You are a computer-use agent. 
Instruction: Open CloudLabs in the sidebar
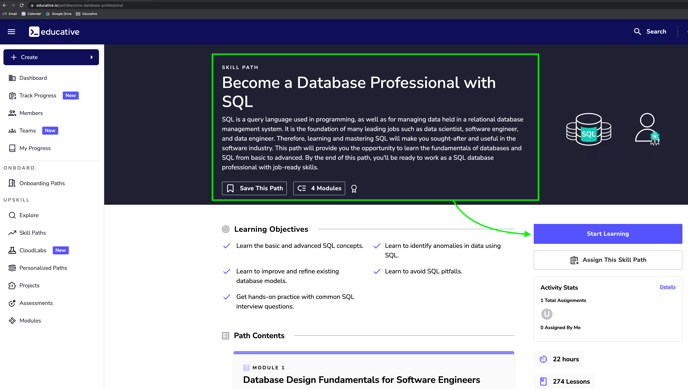[x=32, y=250]
